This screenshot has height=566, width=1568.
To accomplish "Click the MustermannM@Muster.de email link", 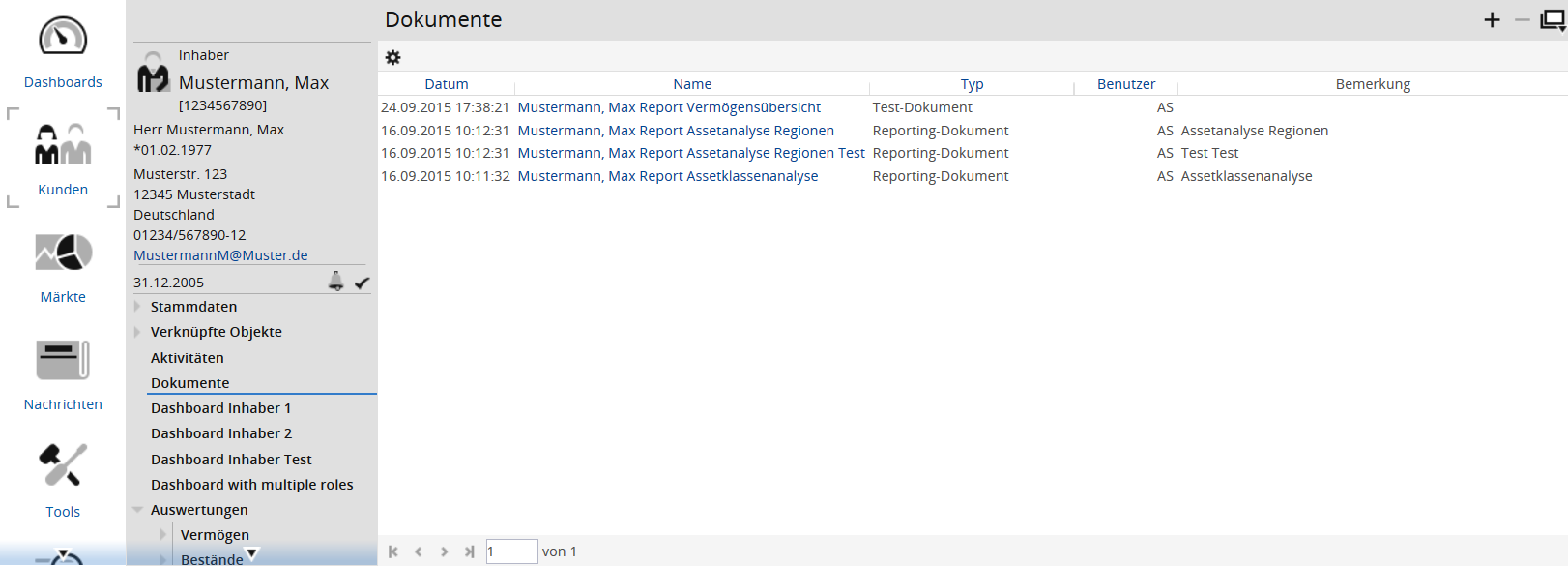I will 220,255.
